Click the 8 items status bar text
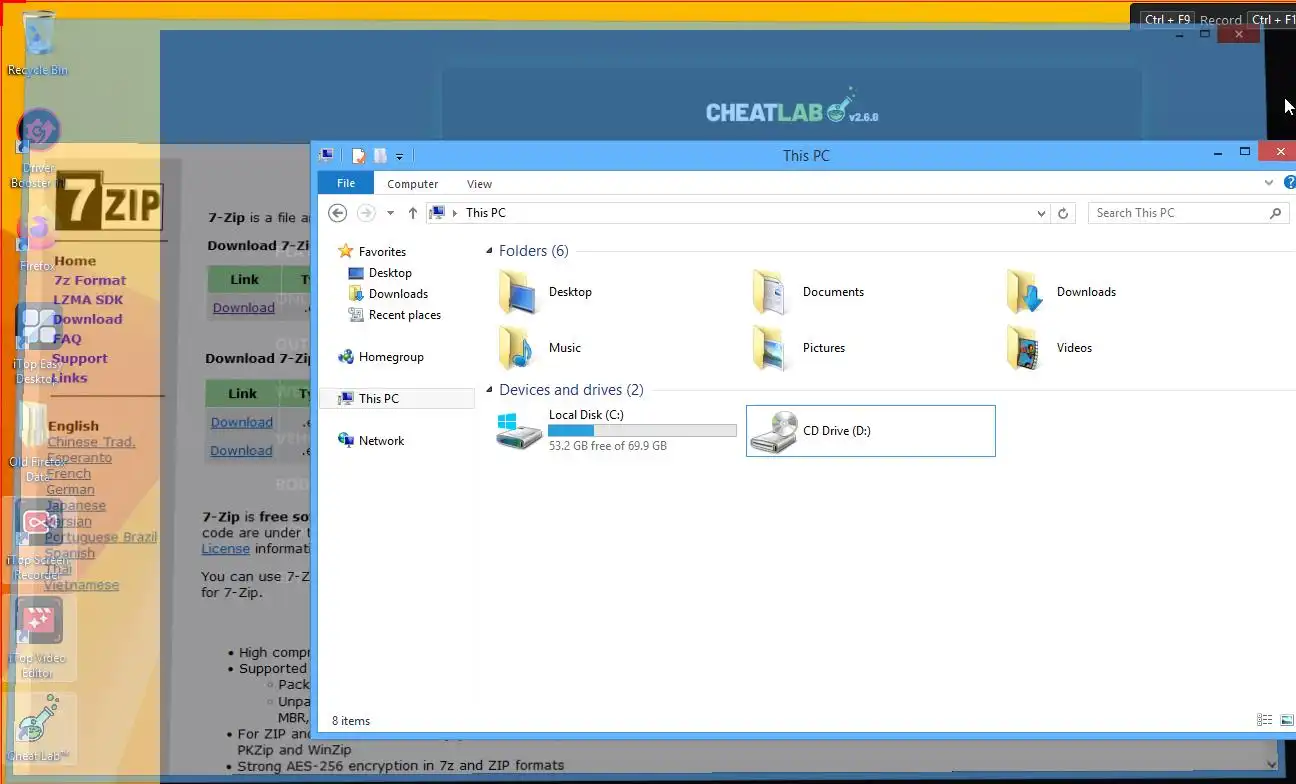This screenshot has height=784, width=1296. pyautogui.click(x=351, y=721)
